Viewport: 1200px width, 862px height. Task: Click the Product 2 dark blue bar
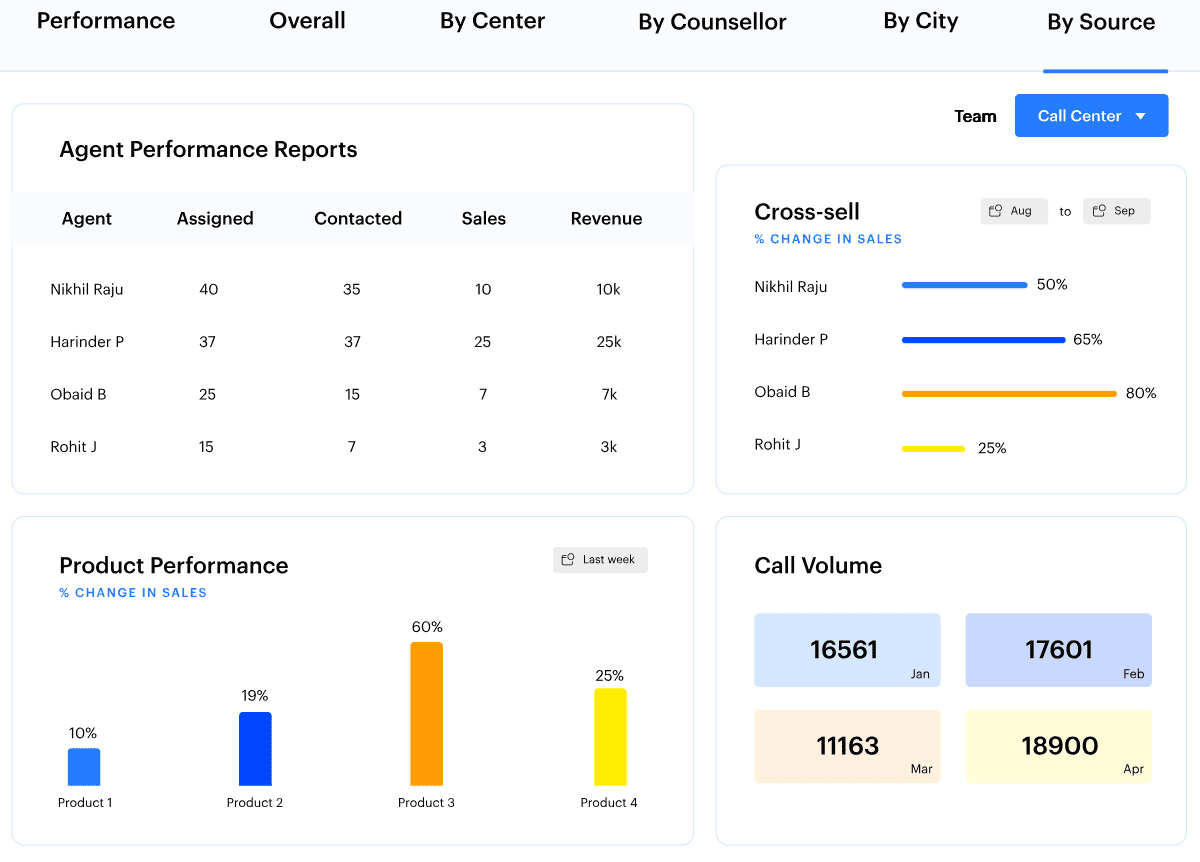click(255, 749)
